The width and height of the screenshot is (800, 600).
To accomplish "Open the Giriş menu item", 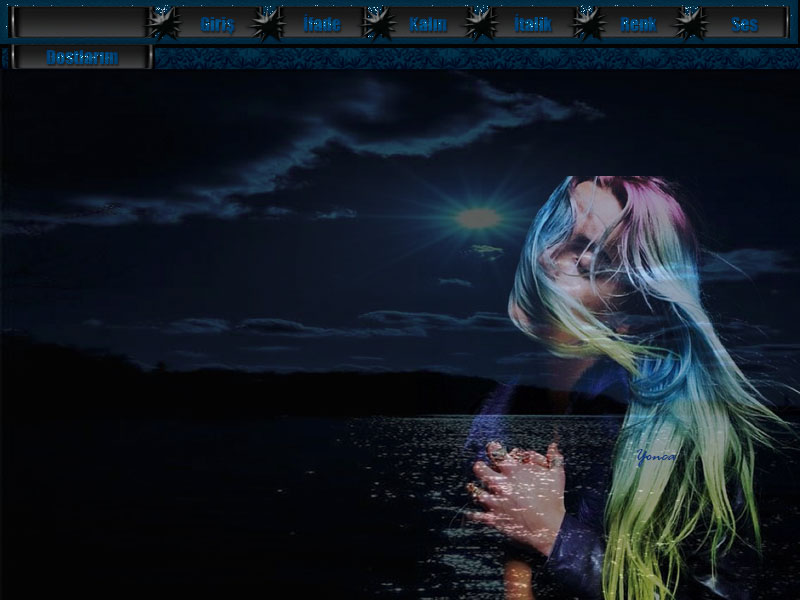I will (x=217, y=24).
